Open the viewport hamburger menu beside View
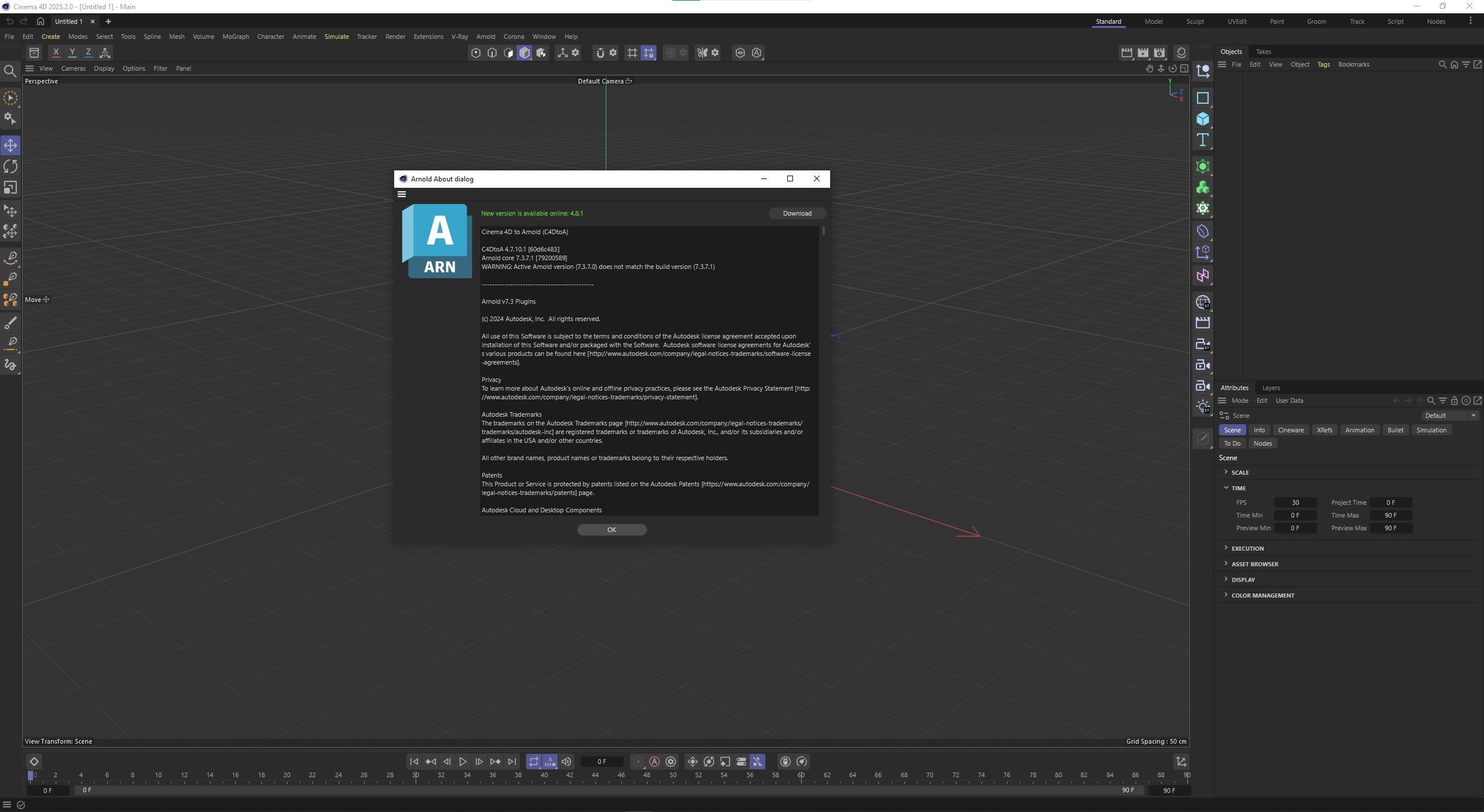Viewport: 1484px width, 812px height. tap(30, 68)
